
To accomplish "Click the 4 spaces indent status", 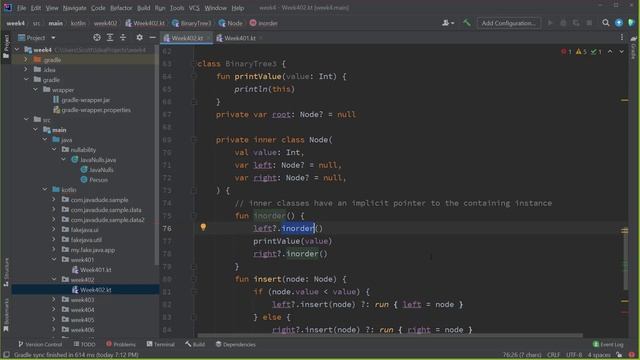I will [599, 355].
